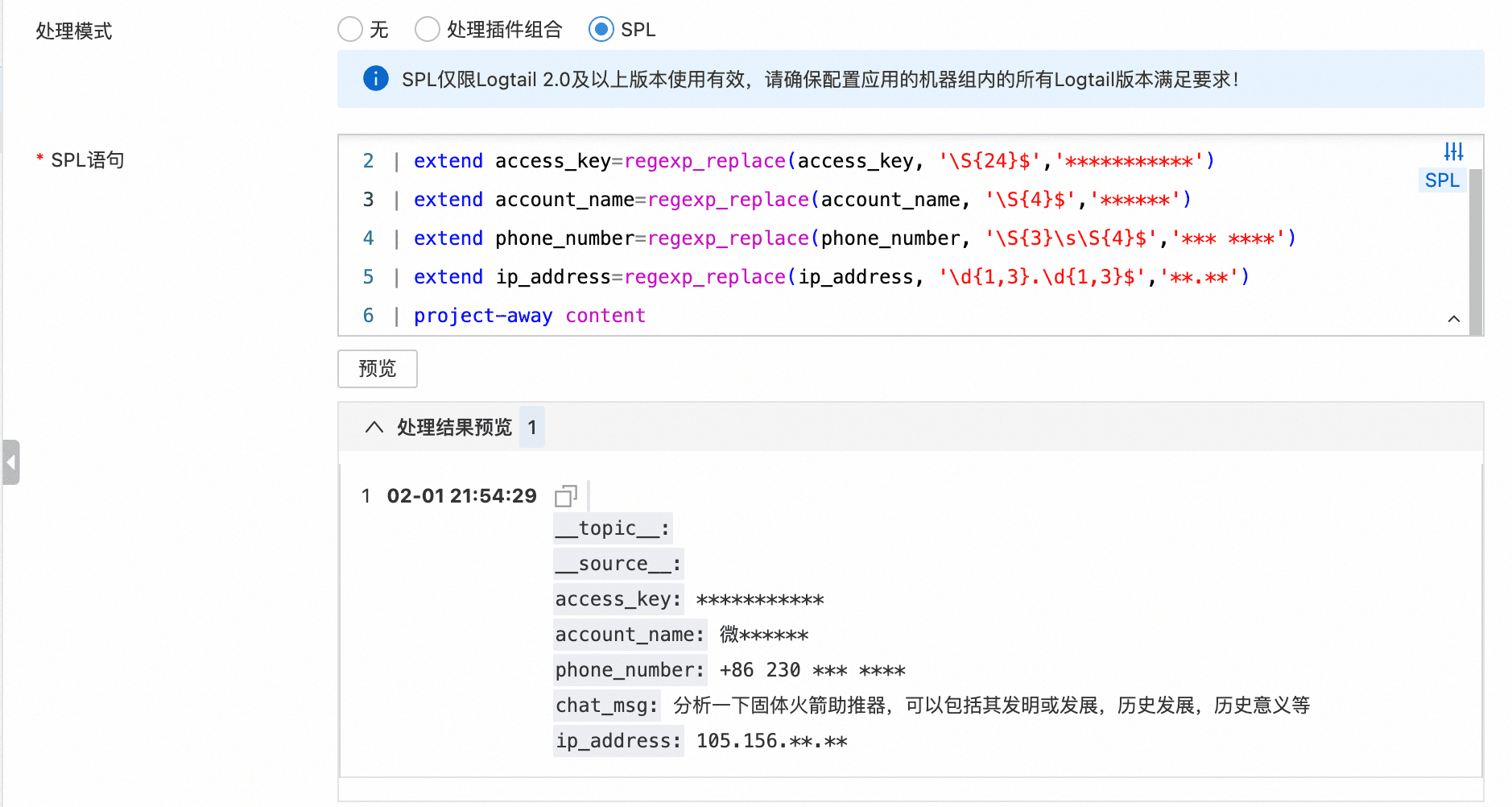
Task: Click the 预览 button
Action: [377, 369]
